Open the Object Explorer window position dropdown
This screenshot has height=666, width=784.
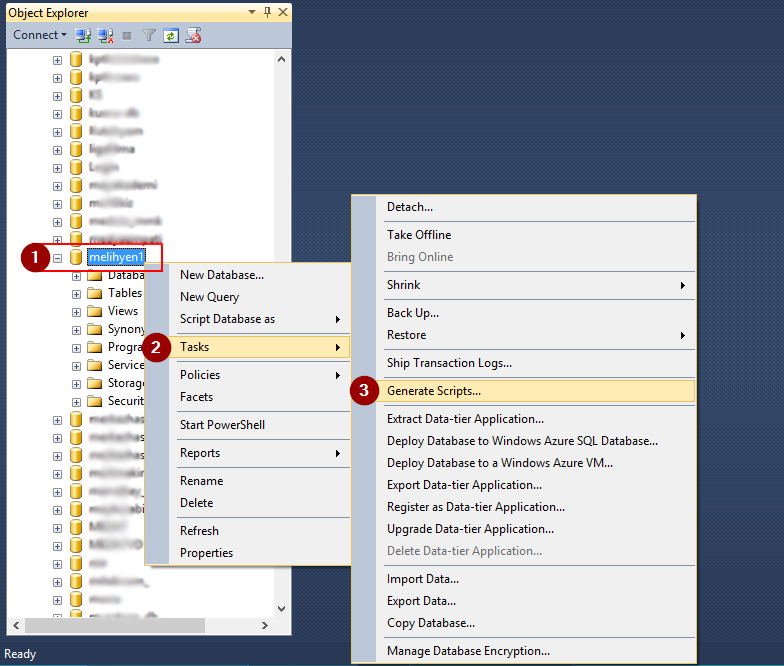[x=251, y=13]
